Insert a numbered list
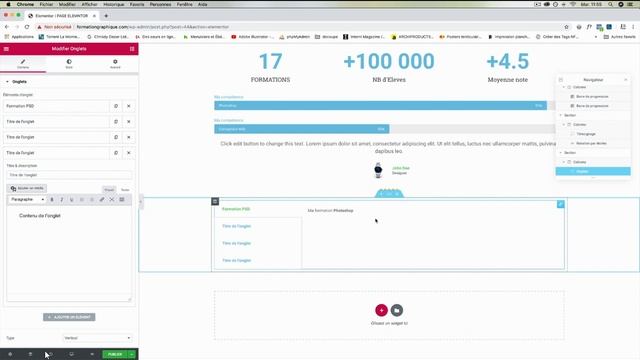The width and height of the screenshot is (640, 360). click(92, 200)
